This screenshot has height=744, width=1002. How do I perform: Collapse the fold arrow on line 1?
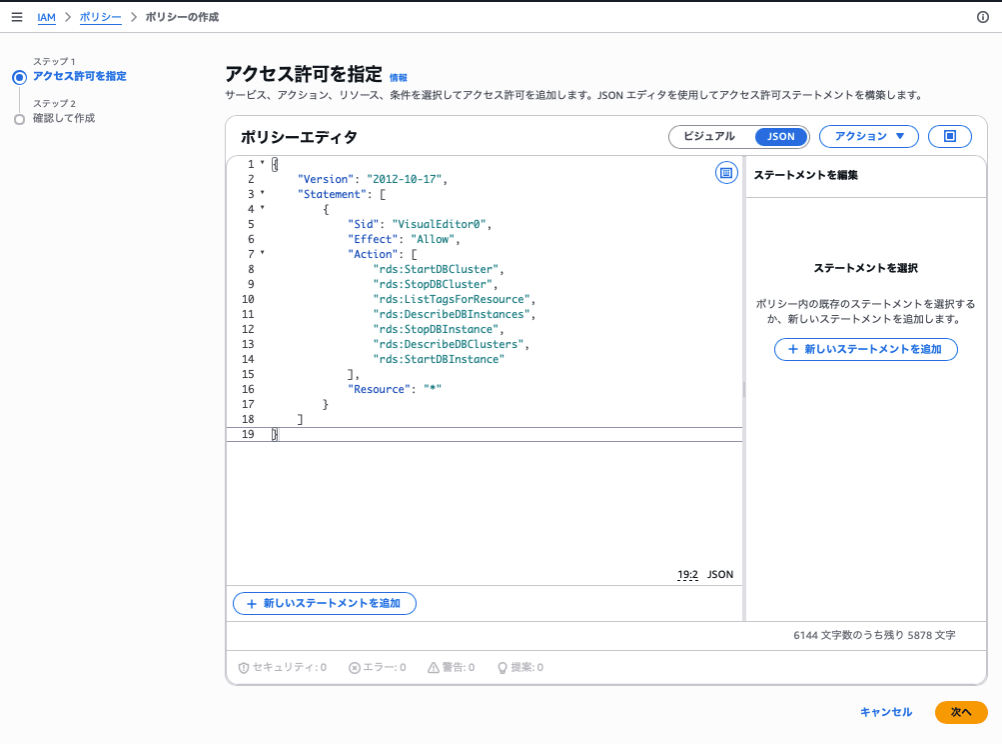262,163
